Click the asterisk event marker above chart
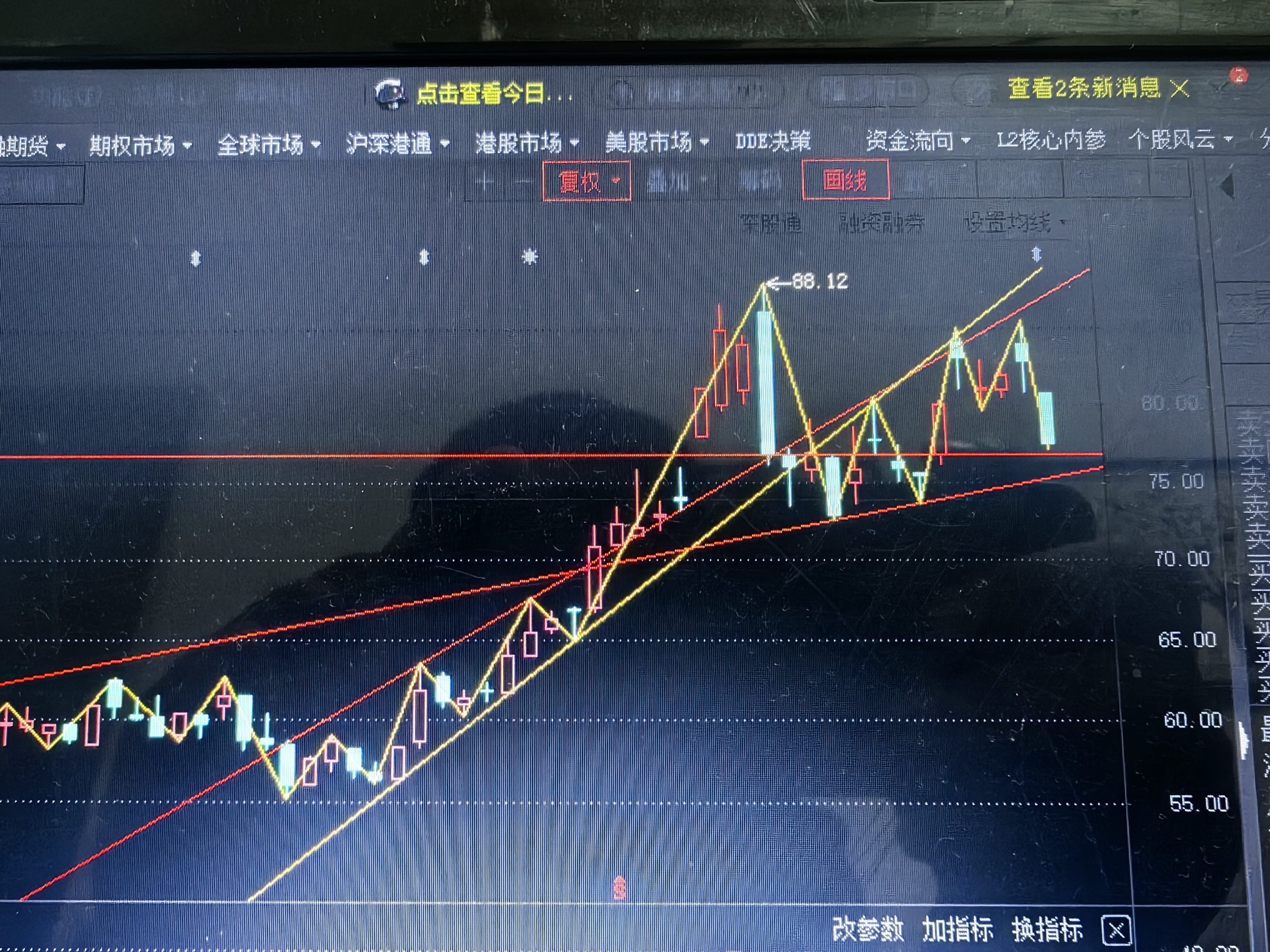The image size is (1270, 952). [530, 257]
